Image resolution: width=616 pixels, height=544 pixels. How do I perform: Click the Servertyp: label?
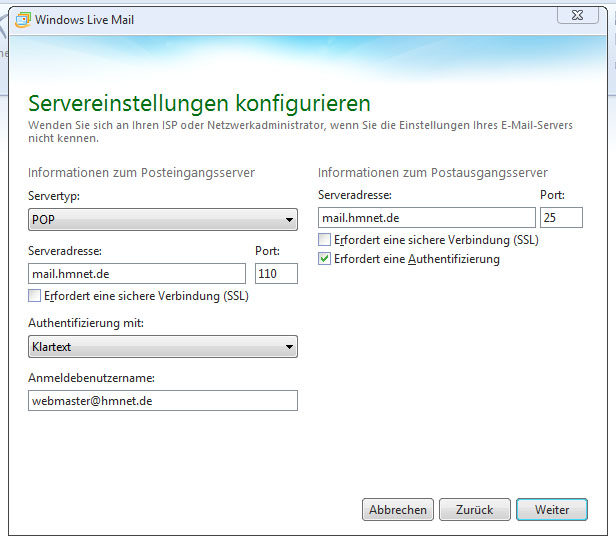(x=54, y=196)
